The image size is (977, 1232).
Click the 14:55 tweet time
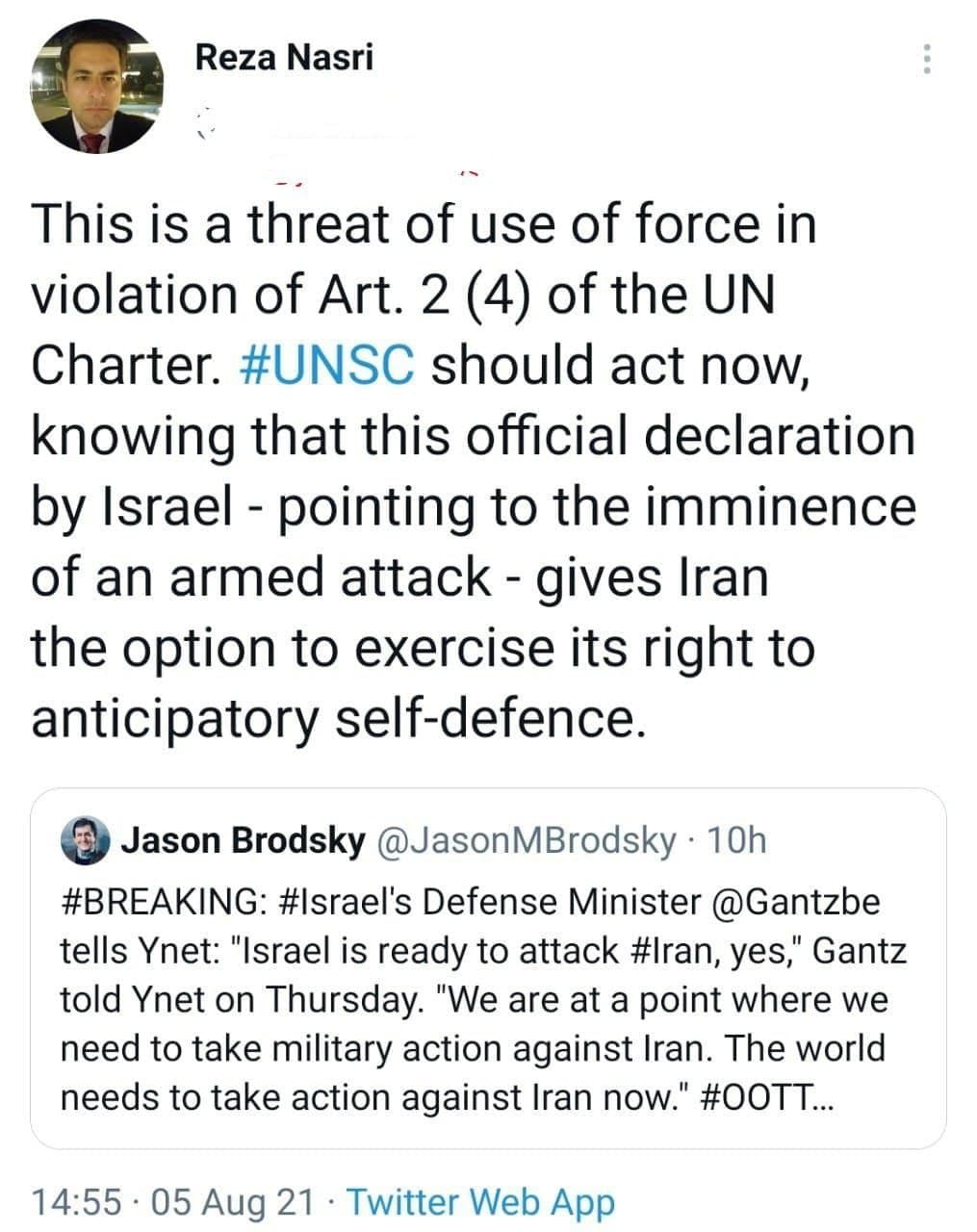pos(77,1201)
